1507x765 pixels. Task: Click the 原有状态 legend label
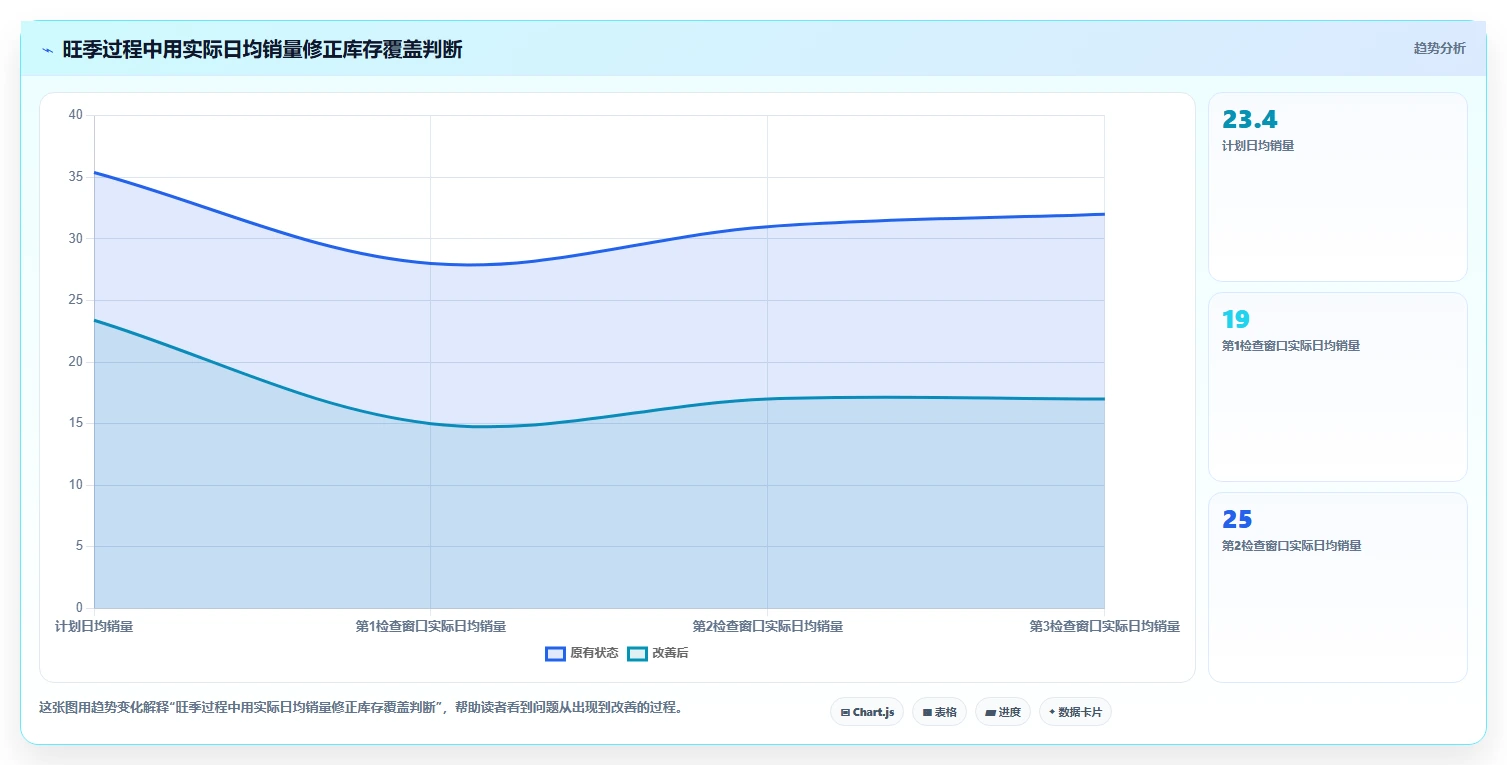(594, 653)
